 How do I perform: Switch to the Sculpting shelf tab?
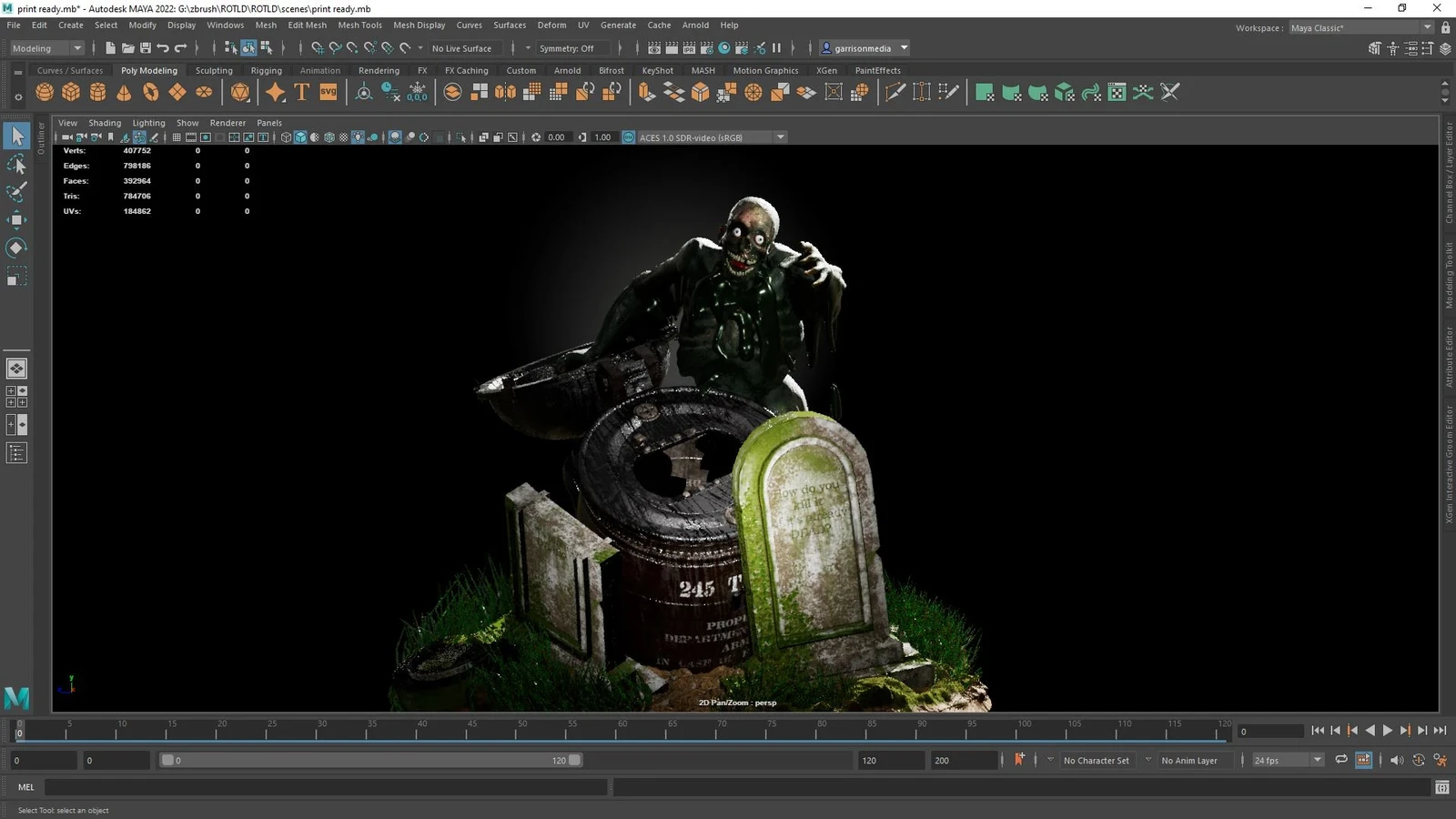pos(214,70)
